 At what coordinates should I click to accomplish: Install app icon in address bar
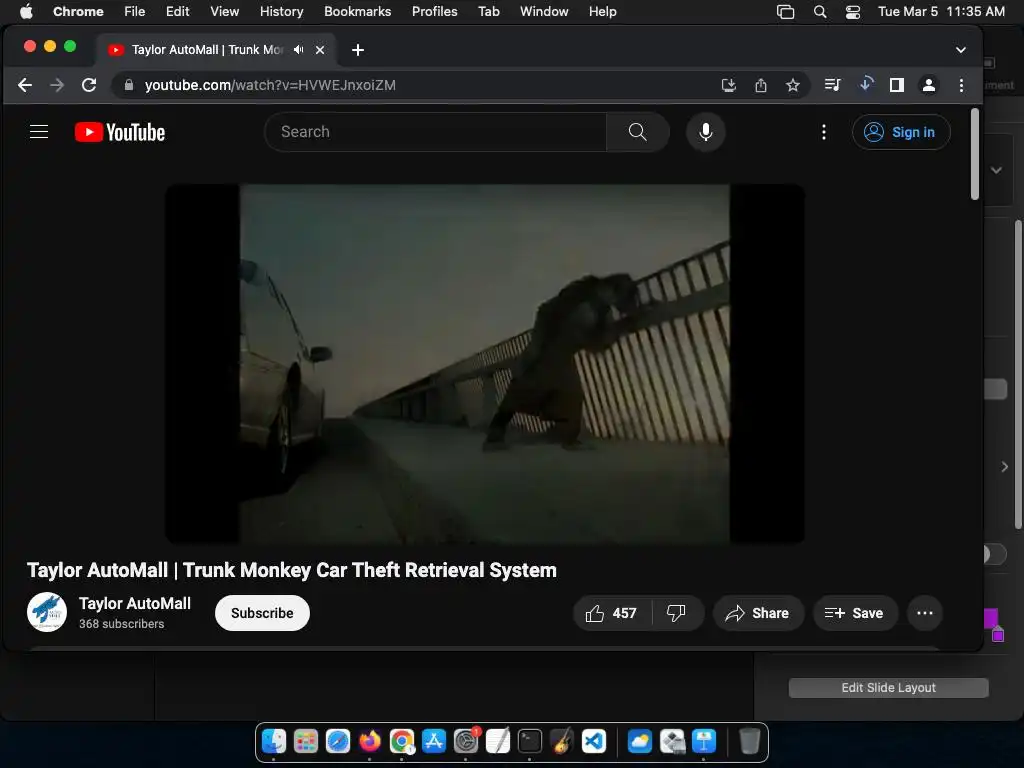729,85
